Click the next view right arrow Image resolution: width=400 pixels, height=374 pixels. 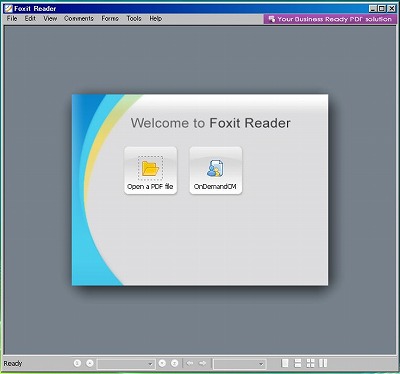pos(202,363)
